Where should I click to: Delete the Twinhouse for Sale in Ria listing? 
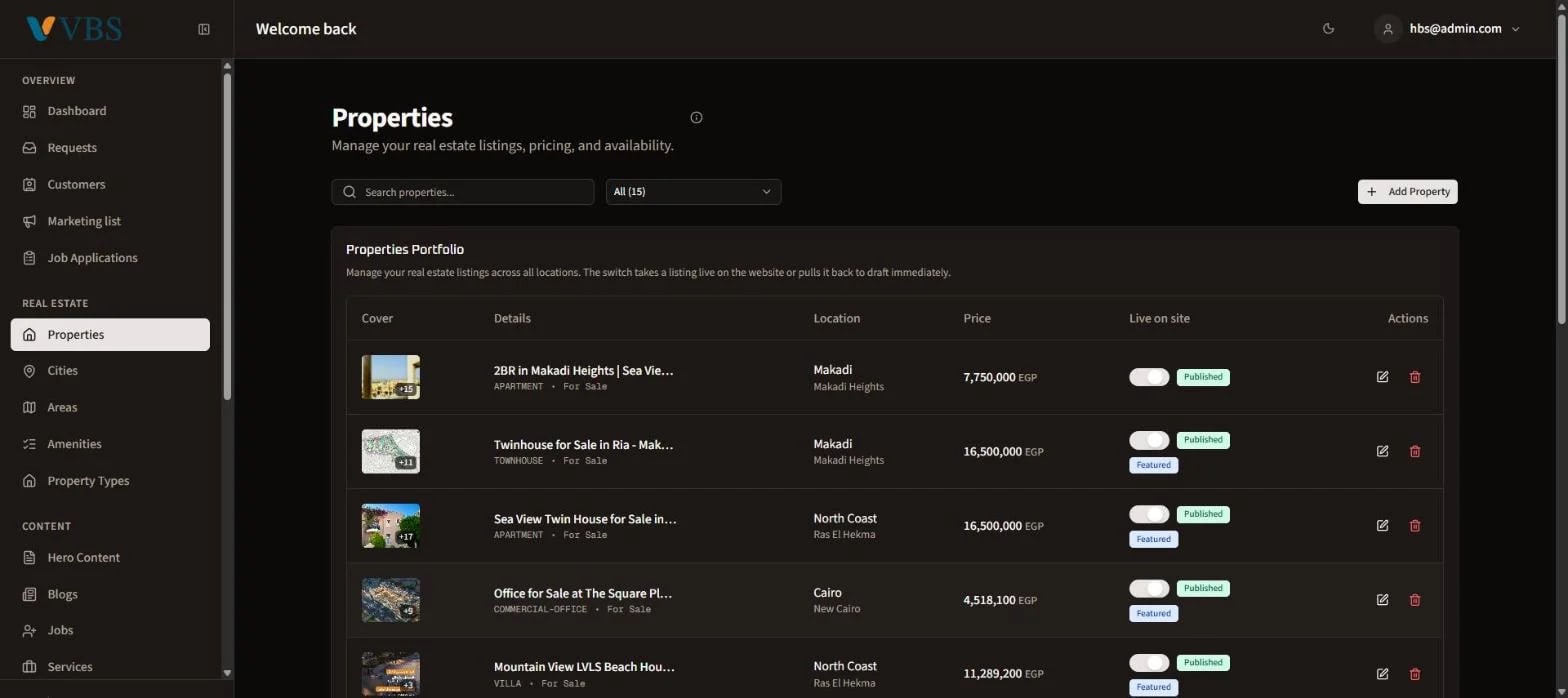1415,451
